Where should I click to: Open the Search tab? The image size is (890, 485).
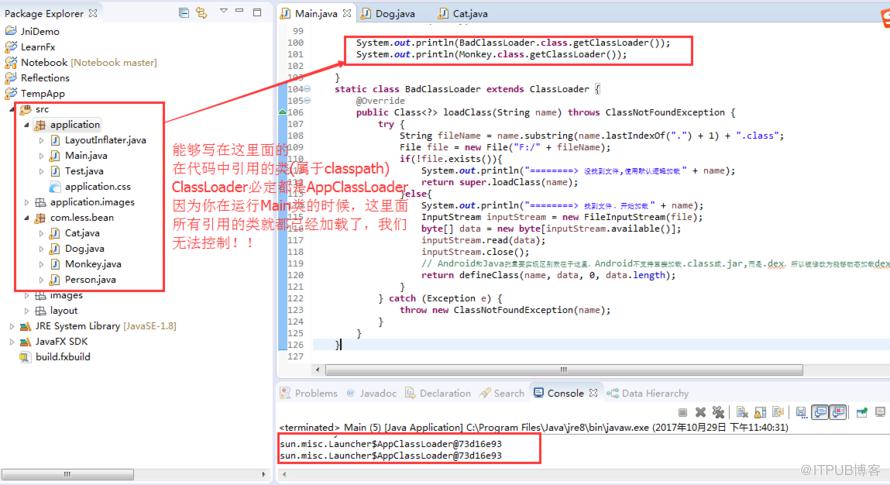[502, 393]
